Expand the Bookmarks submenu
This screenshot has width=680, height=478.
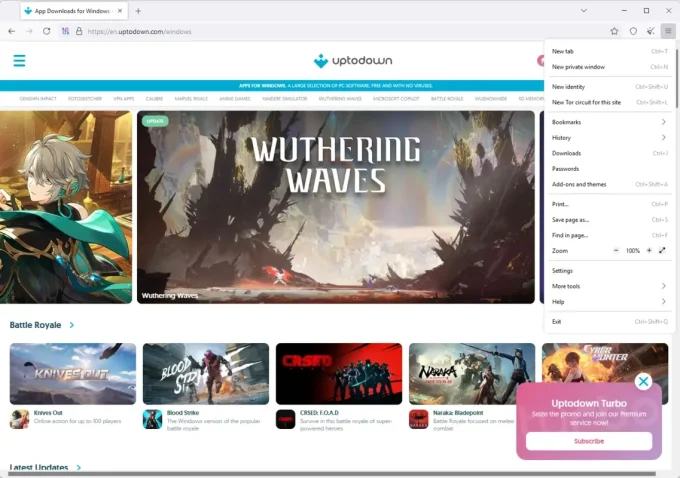coord(608,122)
